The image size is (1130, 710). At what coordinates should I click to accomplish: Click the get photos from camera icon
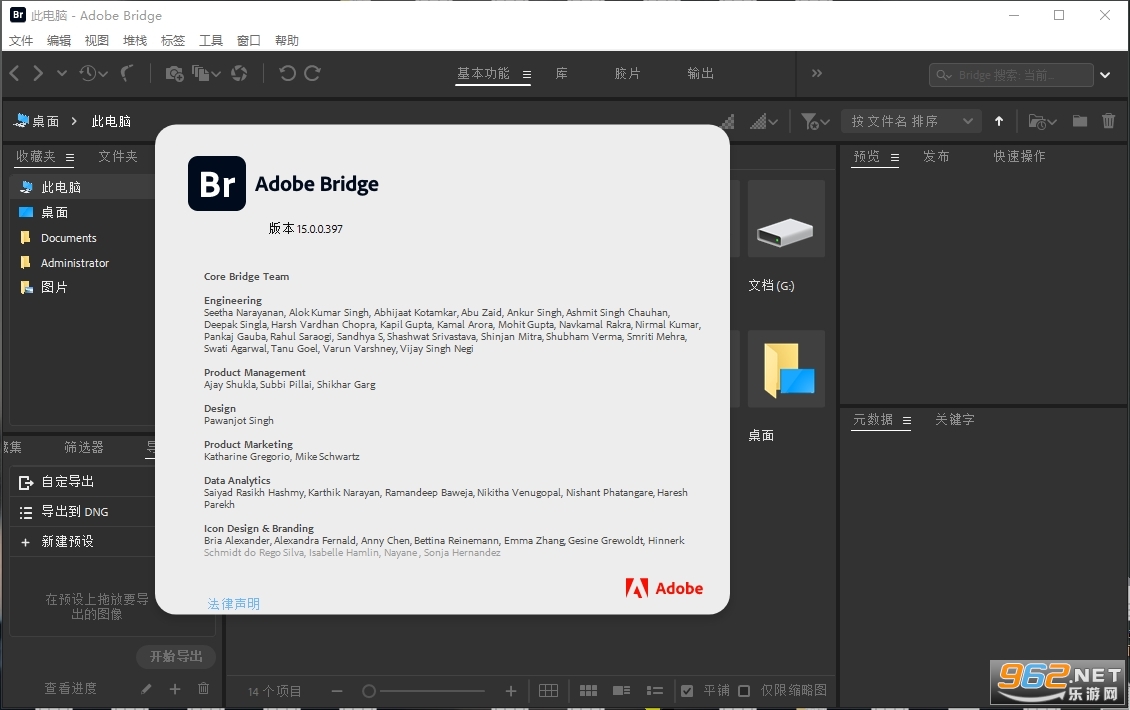(x=174, y=73)
